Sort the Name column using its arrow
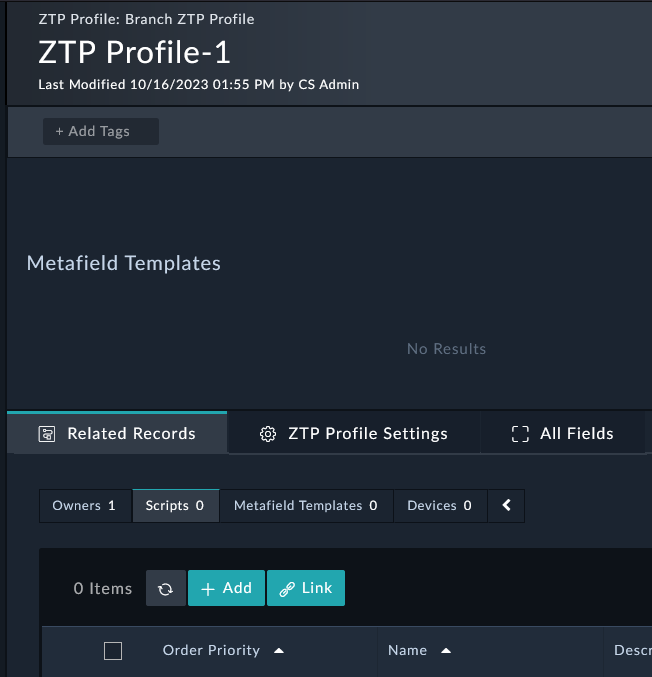652x677 pixels. click(446, 651)
